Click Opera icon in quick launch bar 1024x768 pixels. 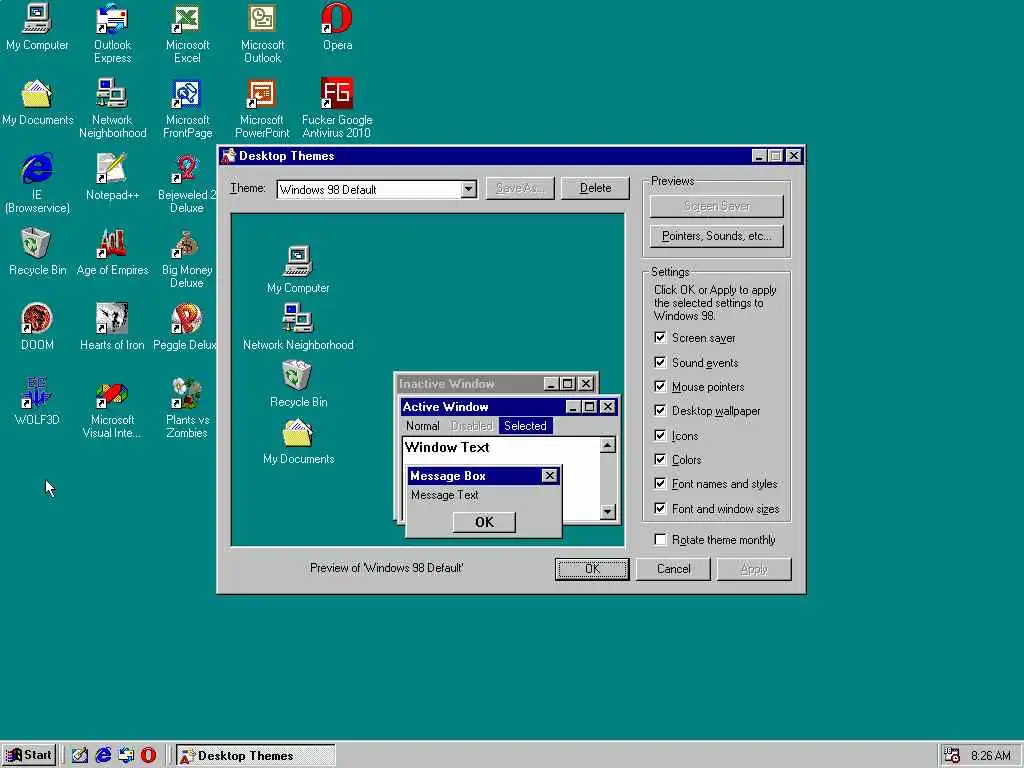pyautogui.click(x=149, y=755)
